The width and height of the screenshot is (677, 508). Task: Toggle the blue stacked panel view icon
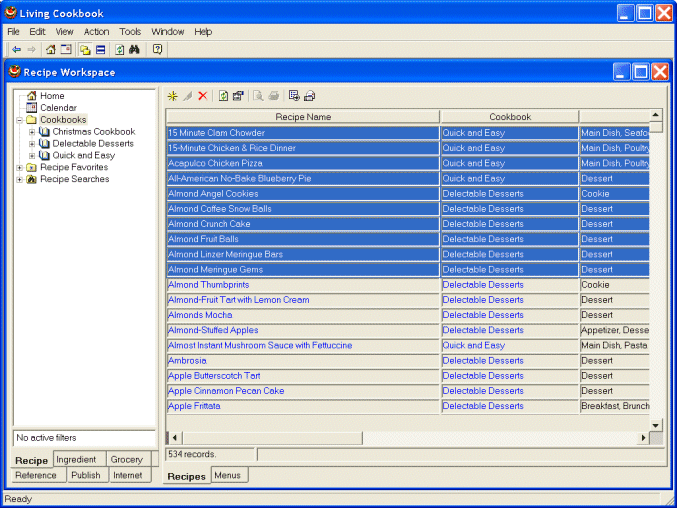pos(101,50)
